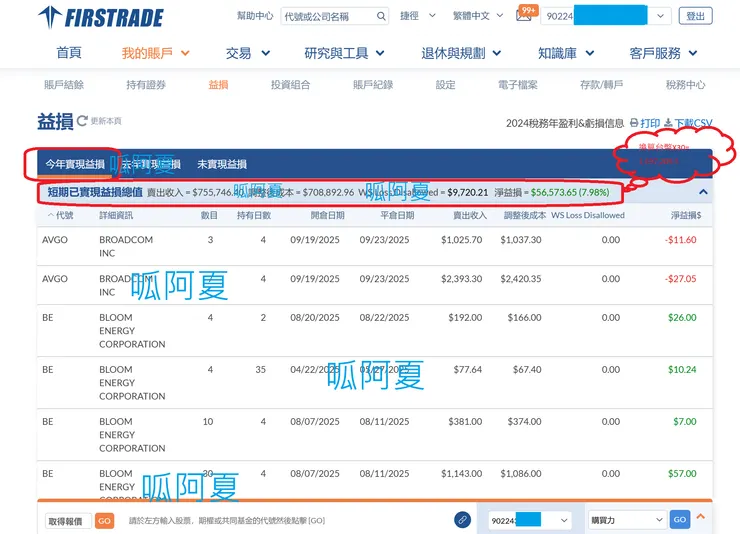Viewport: 740px width, 534px height.
Task: Expand the bottom trade bar orange caret
Action: tap(701, 517)
